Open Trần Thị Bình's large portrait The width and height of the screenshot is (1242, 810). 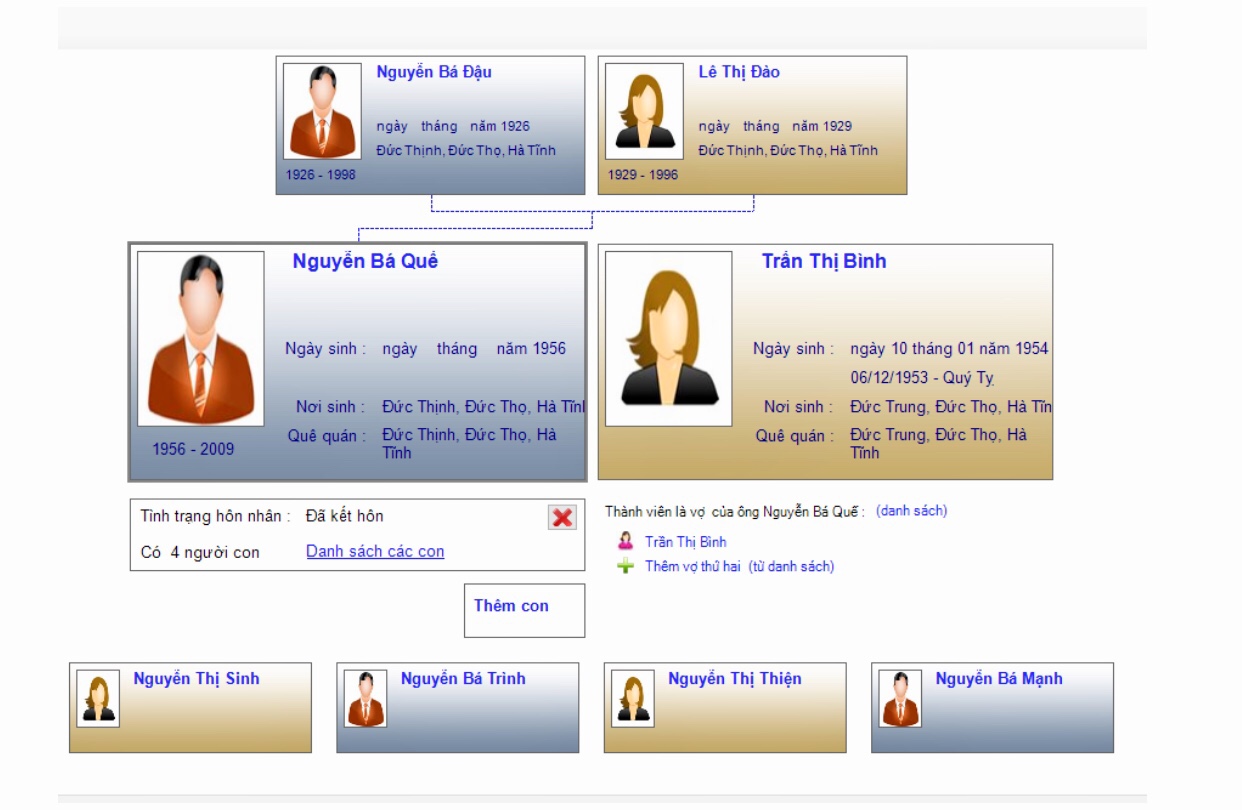pyautogui.click(x=669, y=339)
